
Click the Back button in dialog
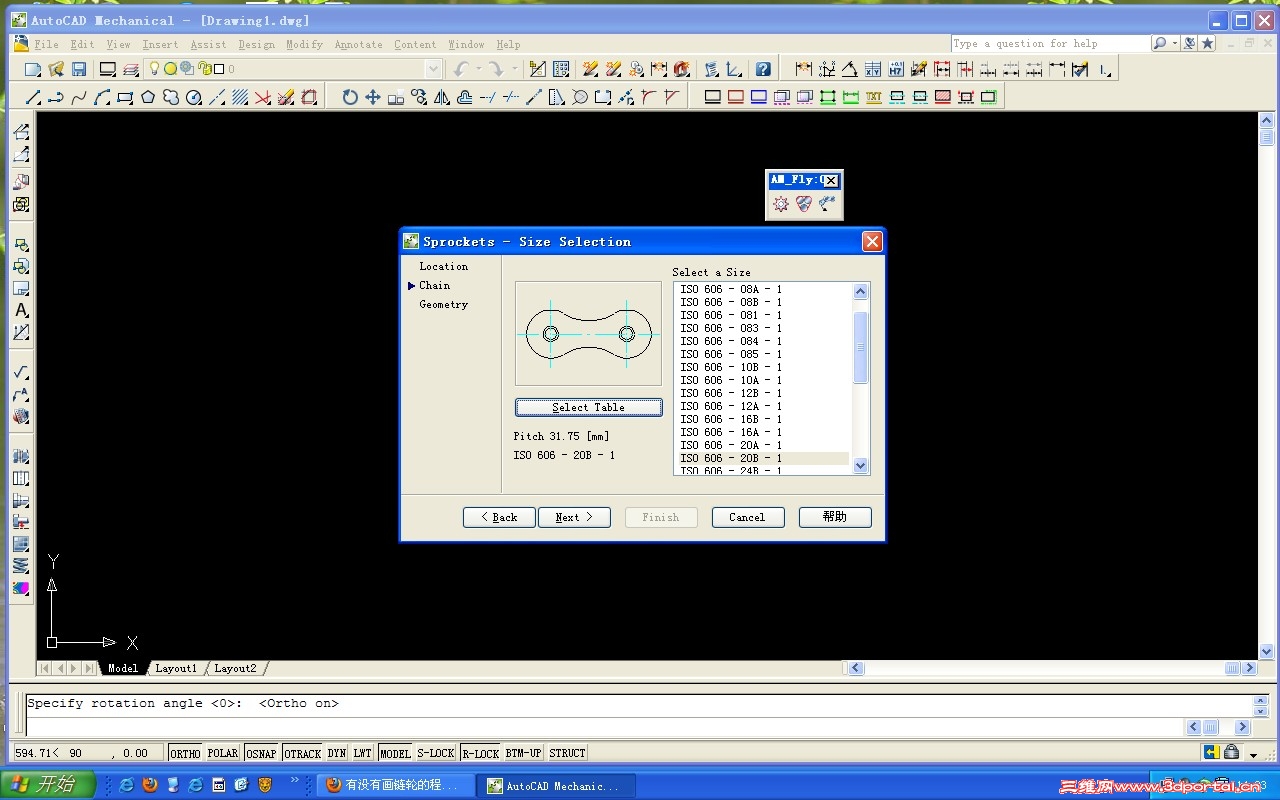(x=499, y=517)
